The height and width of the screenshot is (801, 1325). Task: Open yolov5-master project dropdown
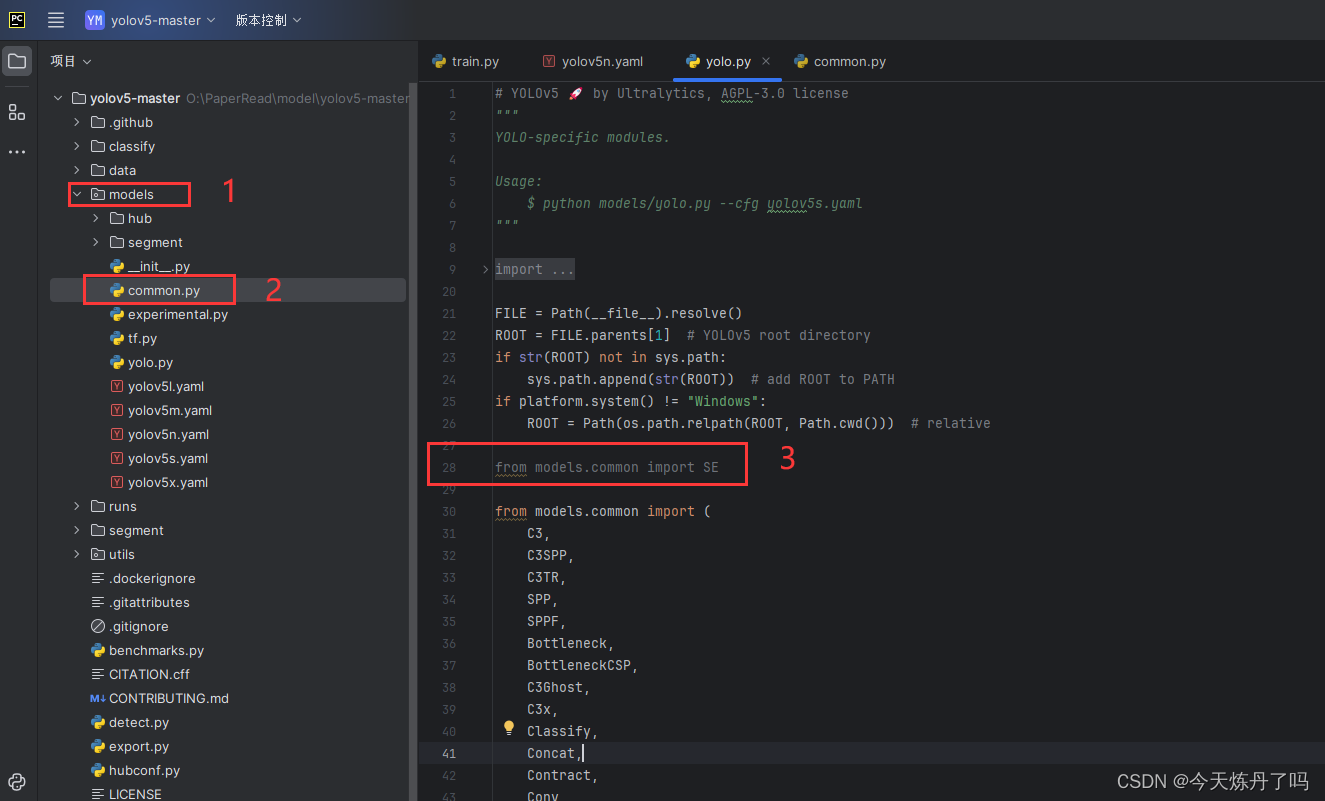(x=151, y=20)
